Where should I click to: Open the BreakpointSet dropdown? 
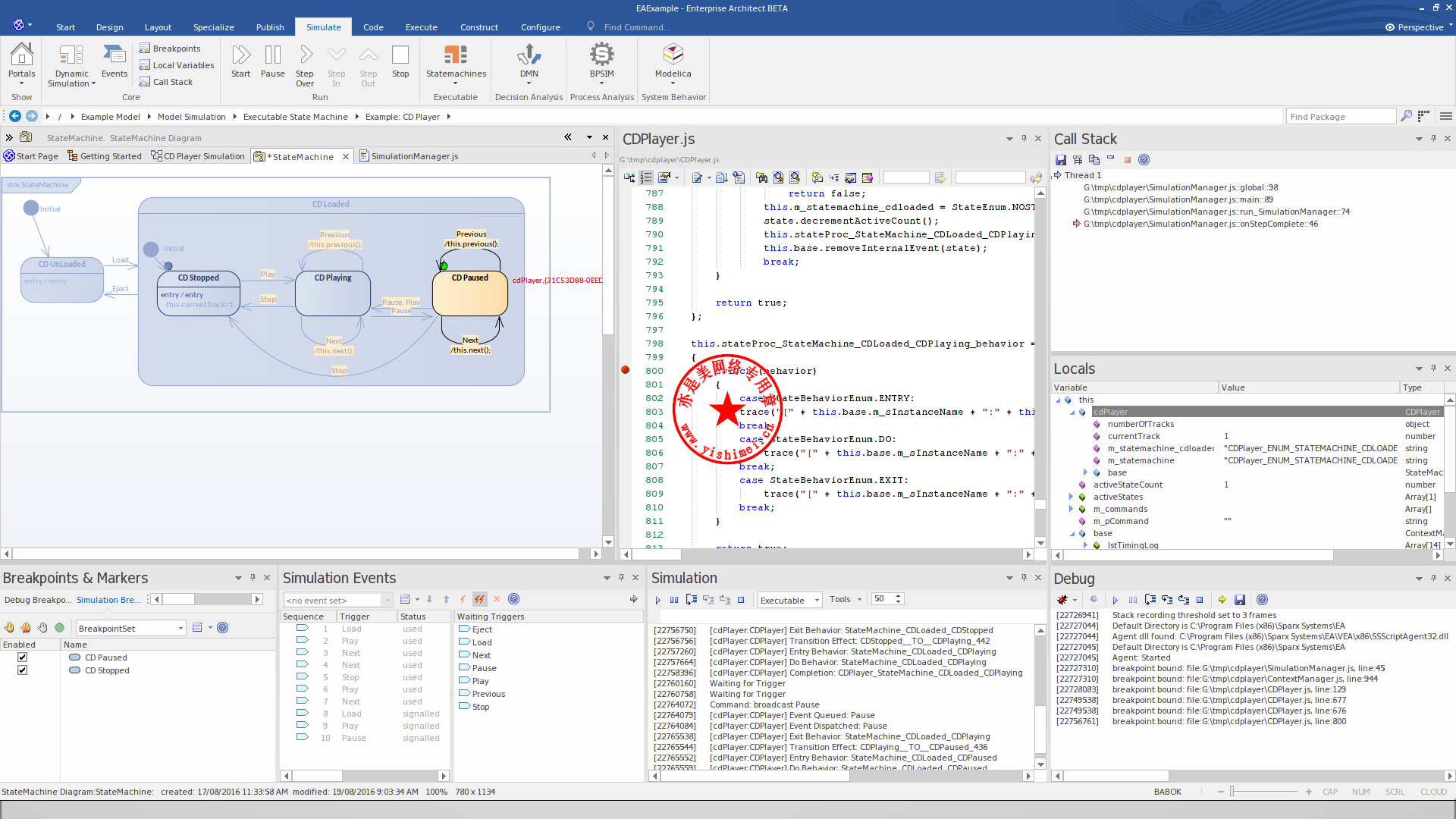(181, 628)
